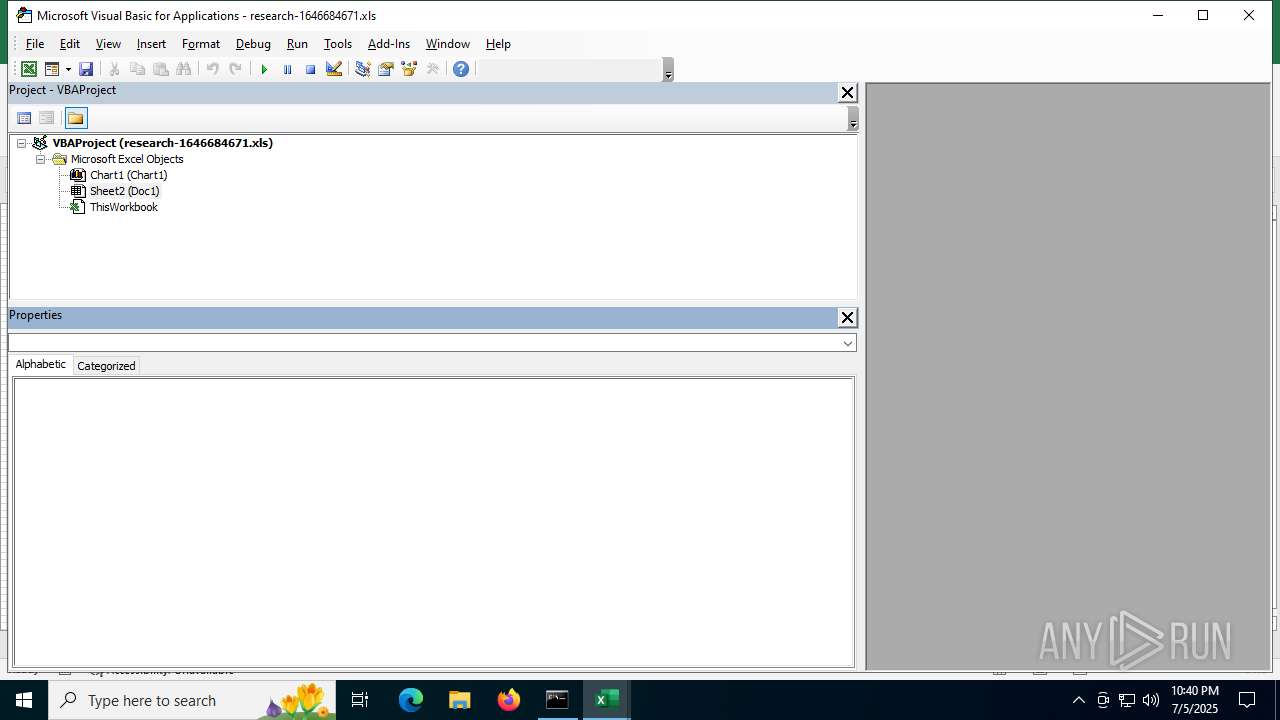Image resolution: width=1280 pixels, height=720 pixels.
Task: Open the File menu
Action: (x=35, y=44)
